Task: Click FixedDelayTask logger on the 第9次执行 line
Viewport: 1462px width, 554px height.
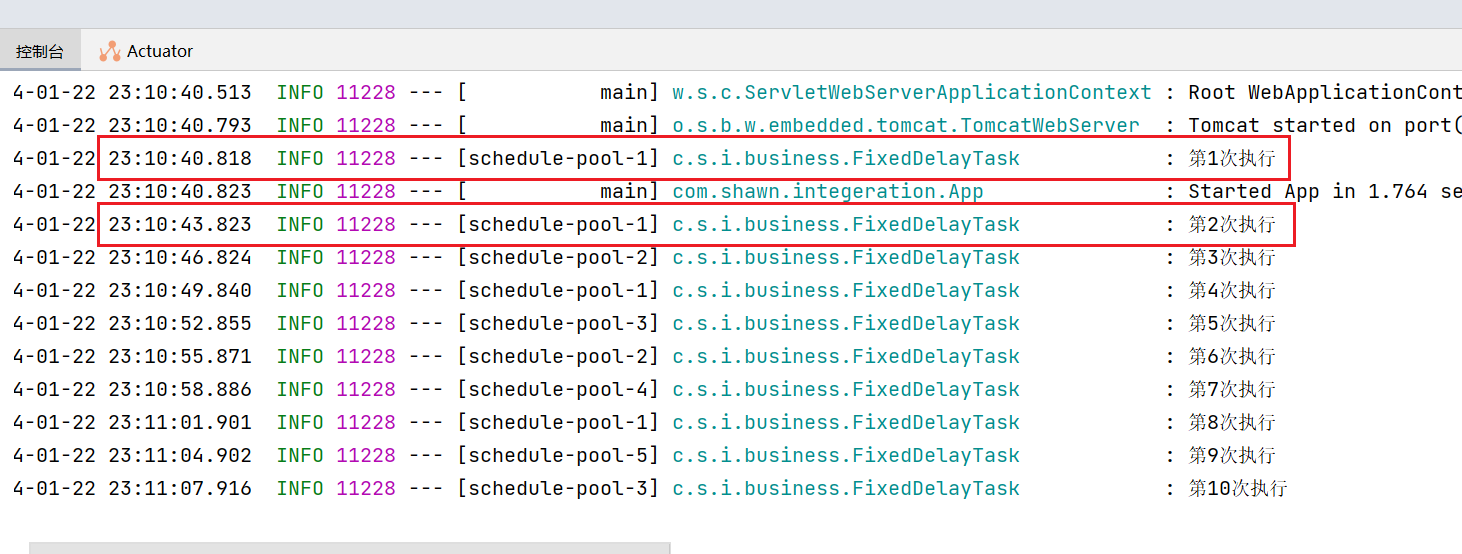Action: click(x=846, y=455)
